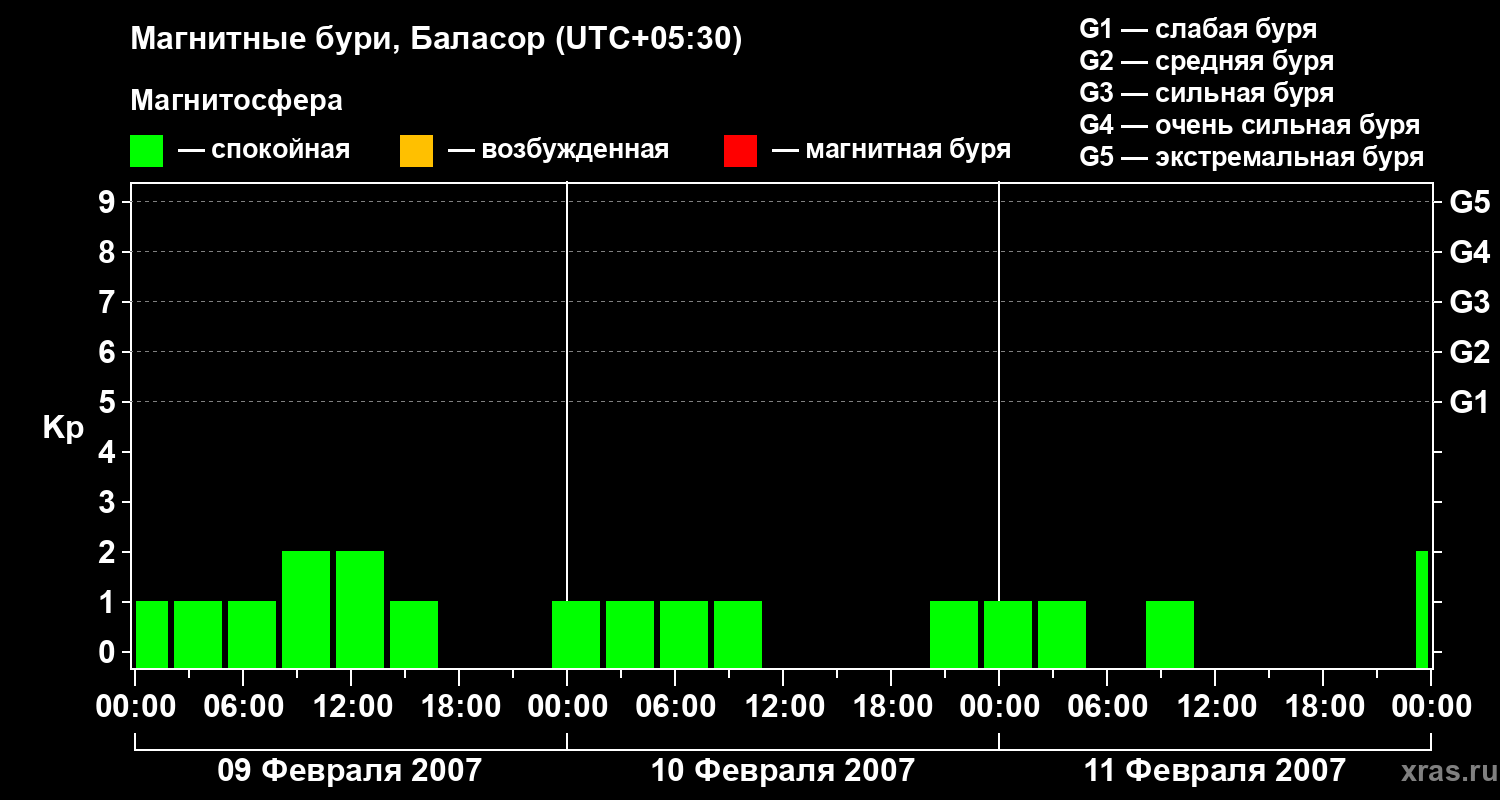Click the 'G1' label on right axis
1500x800 pixels.
(1469, 402)
